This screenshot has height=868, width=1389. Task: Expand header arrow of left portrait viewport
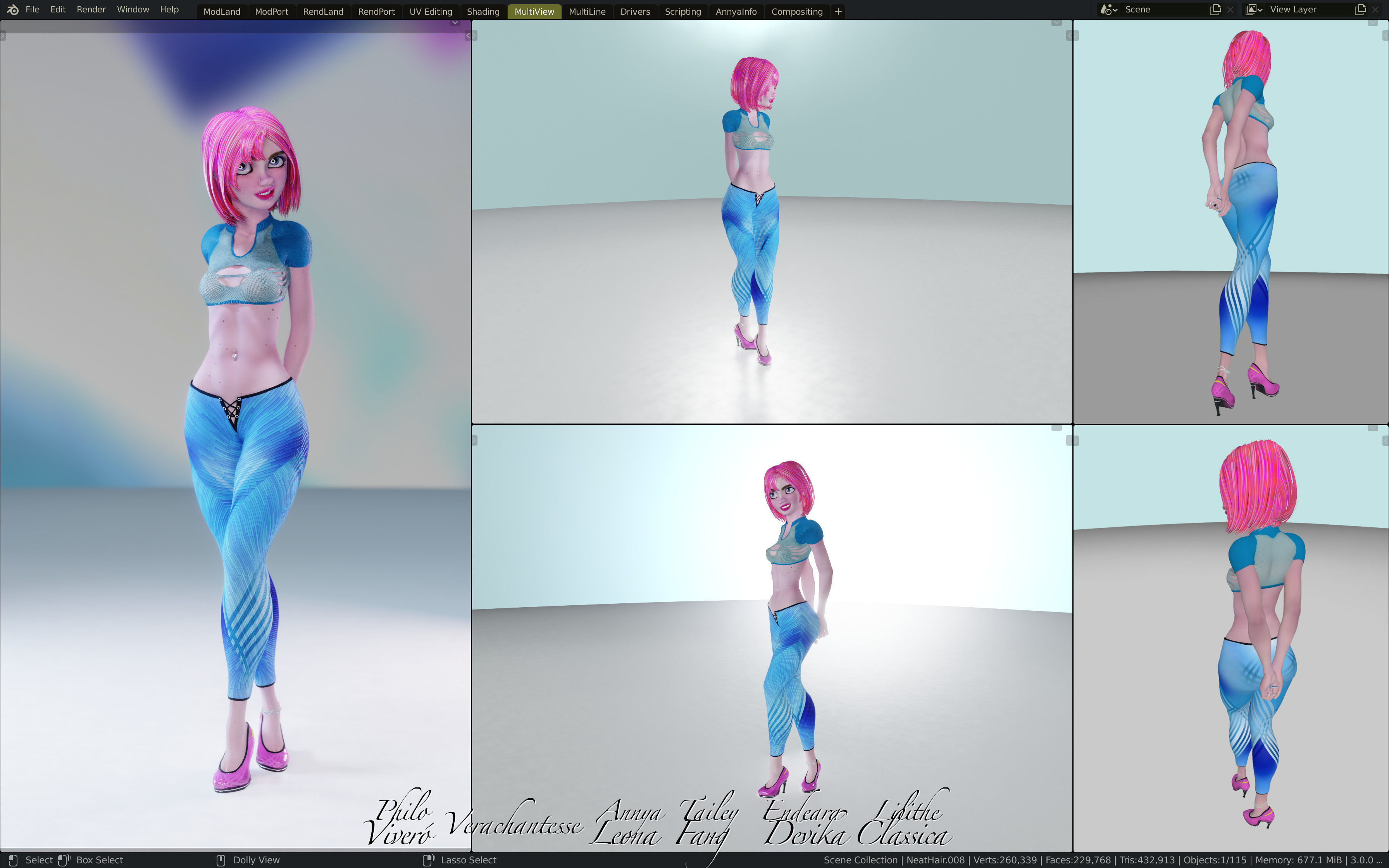(455, 23)
